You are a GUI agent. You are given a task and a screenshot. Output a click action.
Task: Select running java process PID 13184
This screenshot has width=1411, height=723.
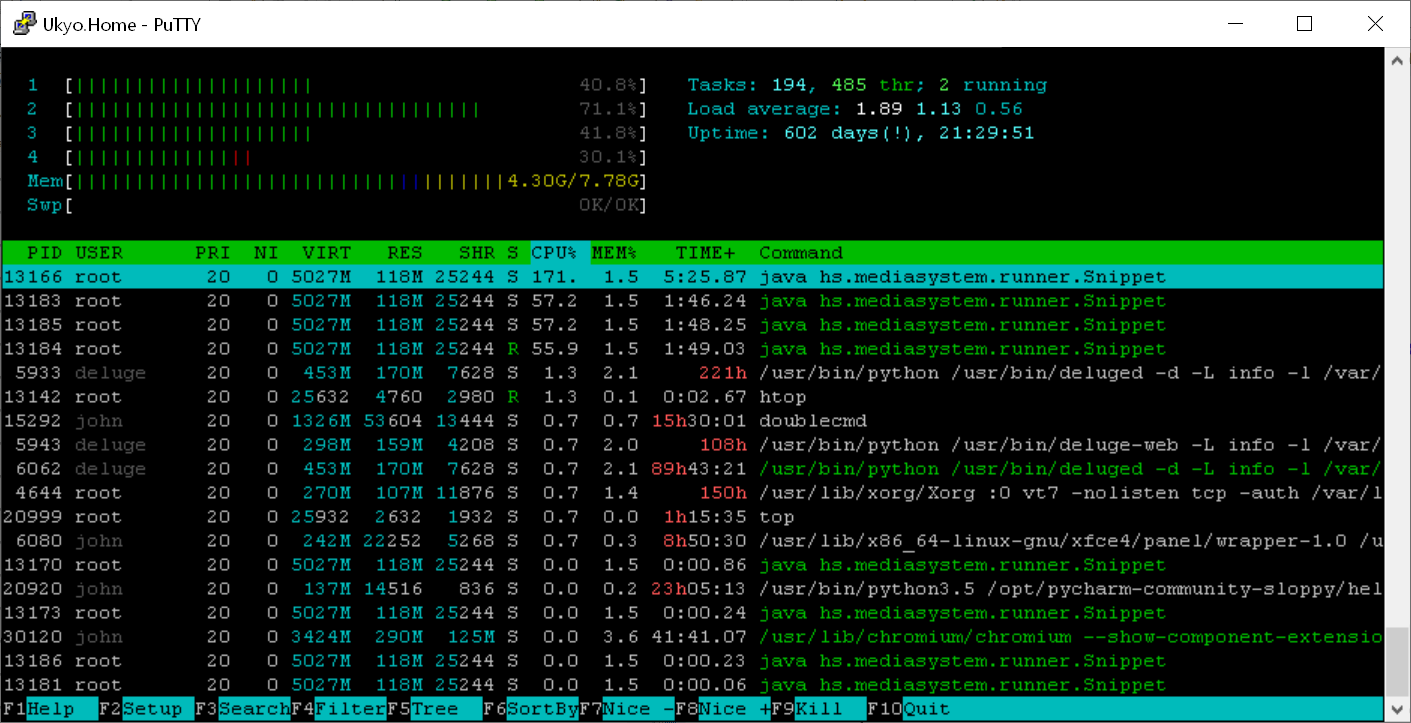tap(693, 349)
